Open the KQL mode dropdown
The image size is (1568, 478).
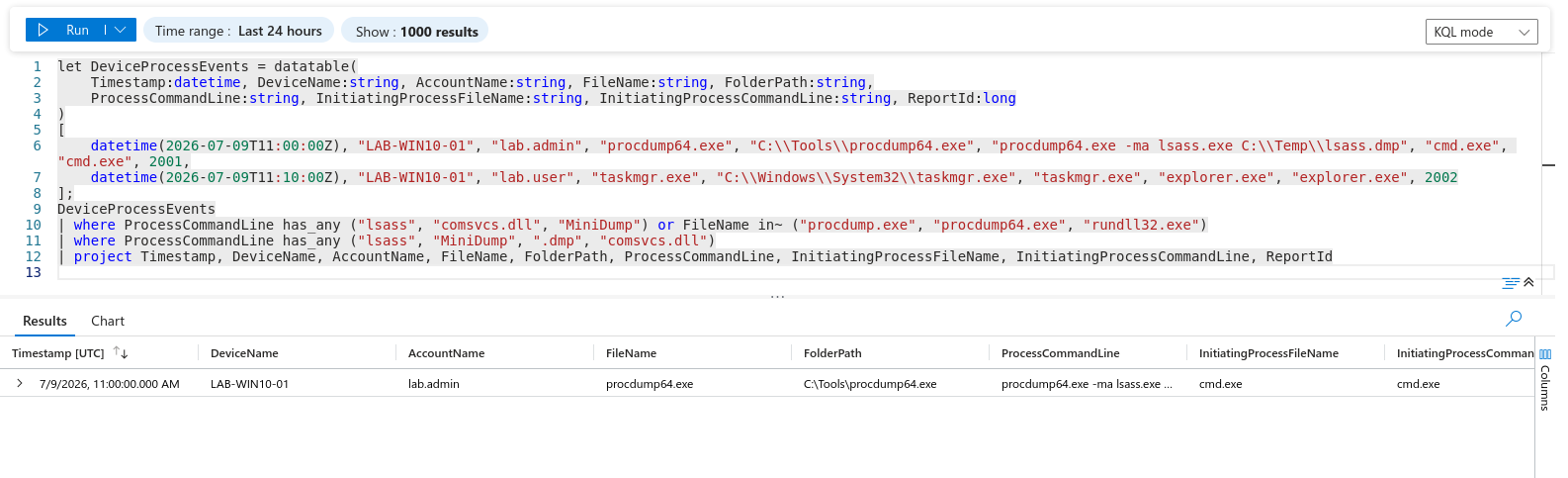[x=1481, y=32]
